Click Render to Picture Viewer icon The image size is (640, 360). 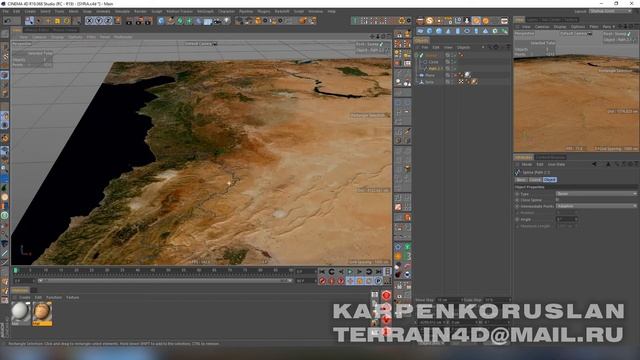tap(139, 21)
